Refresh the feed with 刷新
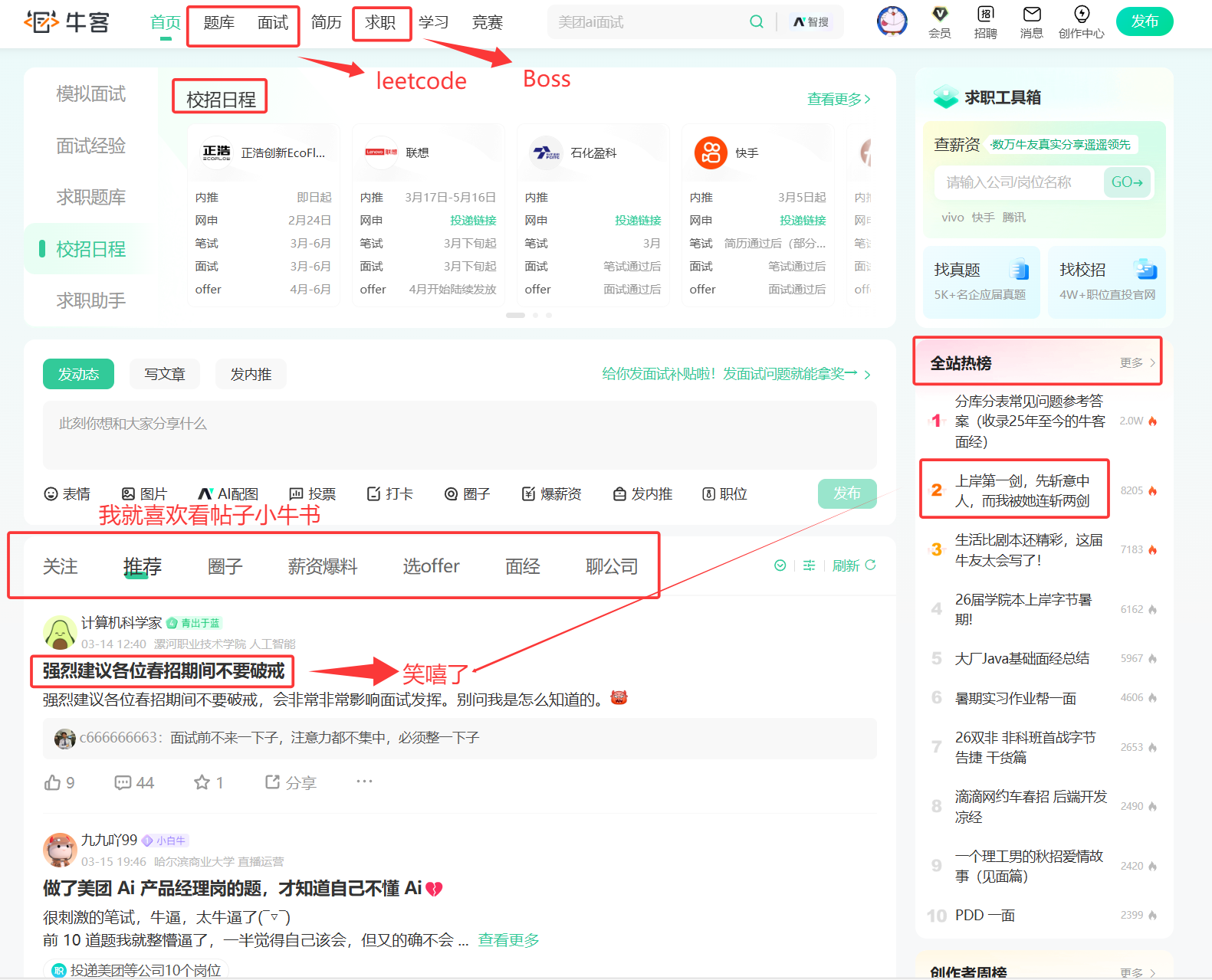1212x980 pixels. click(x=854, y=565)
